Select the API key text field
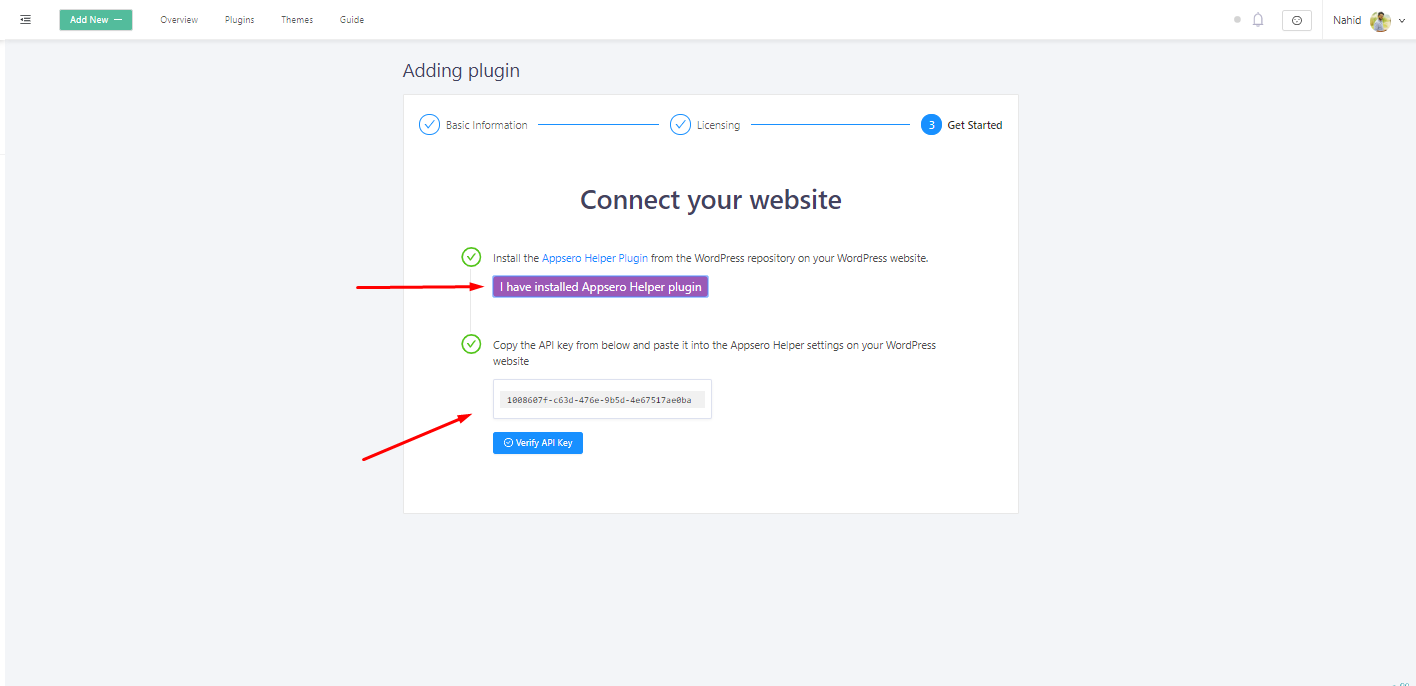This screenshot has height=686, width=1416. 601,398
